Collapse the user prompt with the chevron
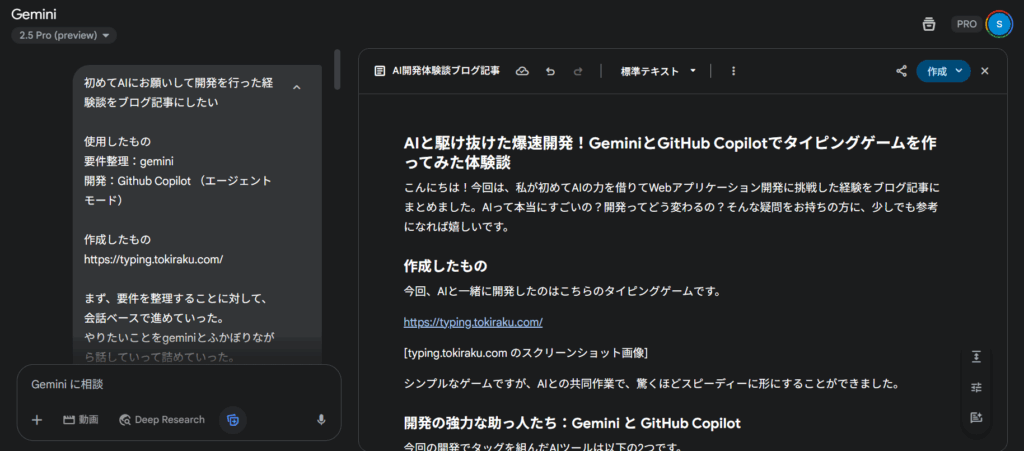 pos(296,88)
